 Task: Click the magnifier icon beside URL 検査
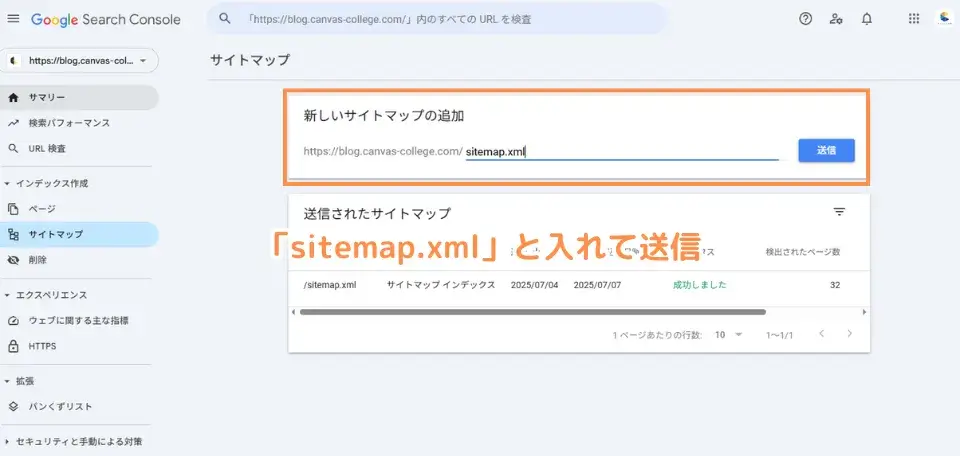(13, 149)
